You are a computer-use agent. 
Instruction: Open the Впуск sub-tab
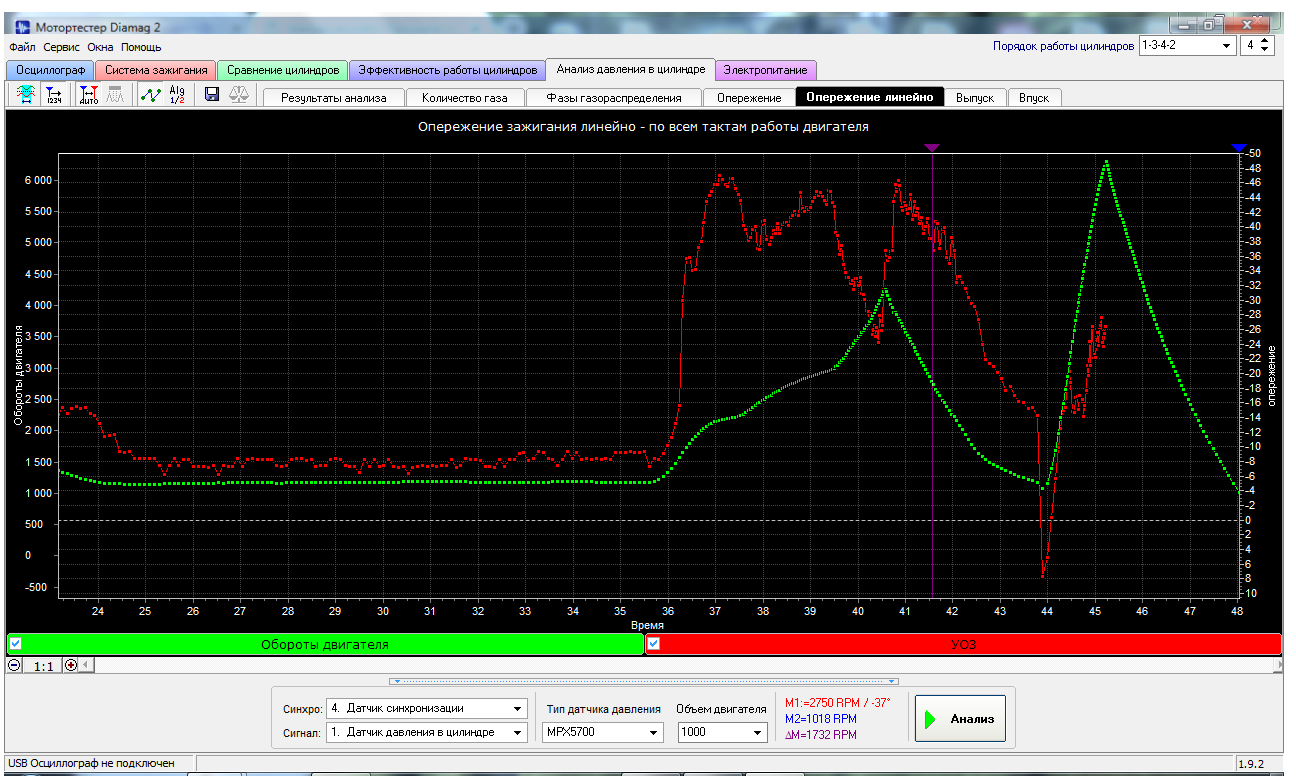(x=1034, y=98)
